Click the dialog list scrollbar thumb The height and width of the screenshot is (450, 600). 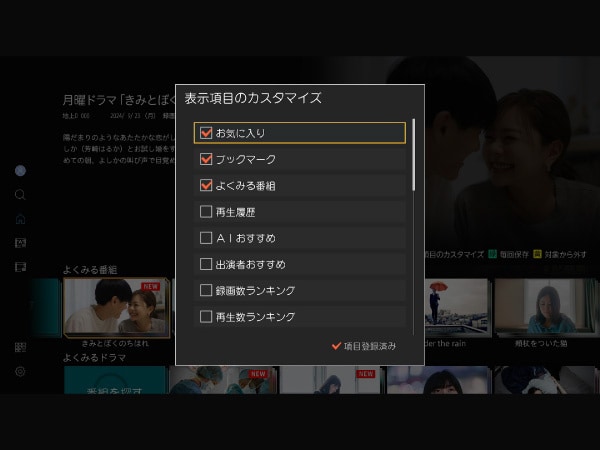click(414, 155)
